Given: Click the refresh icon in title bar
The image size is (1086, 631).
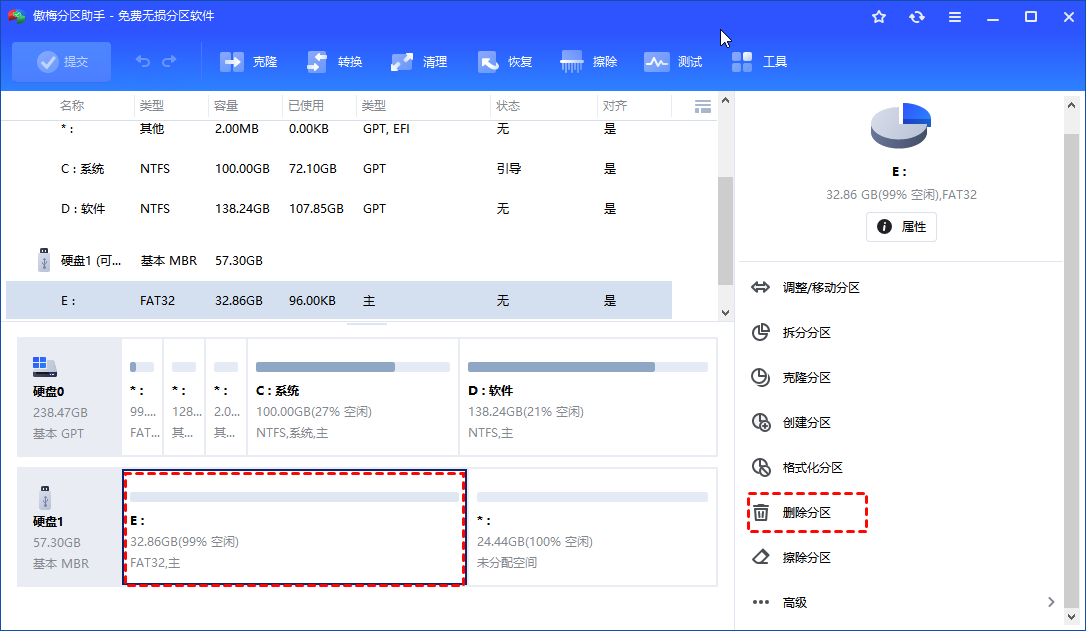Looking at the screenshot, I should pyautogui.click(x=917, y=17).
